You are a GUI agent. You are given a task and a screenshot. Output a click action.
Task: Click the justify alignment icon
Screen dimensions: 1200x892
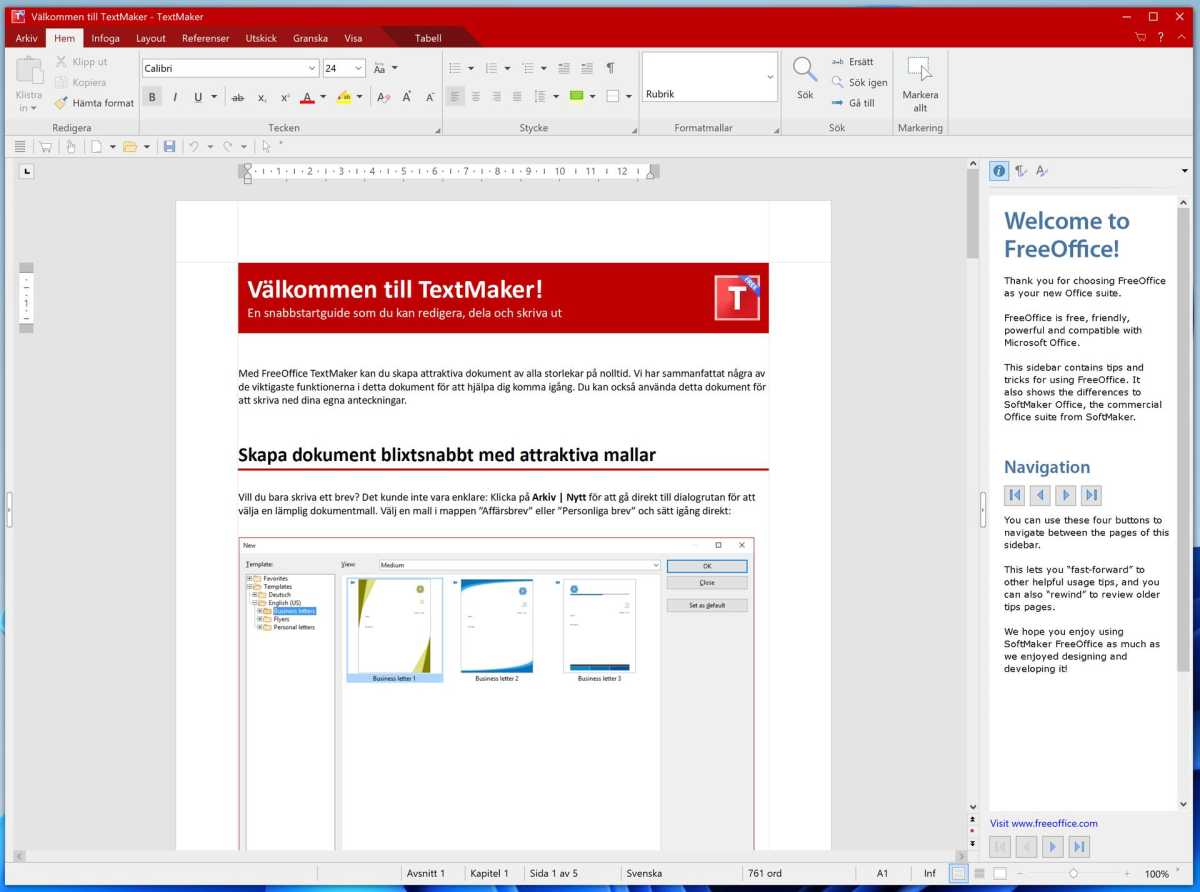[x=517, y=97]
